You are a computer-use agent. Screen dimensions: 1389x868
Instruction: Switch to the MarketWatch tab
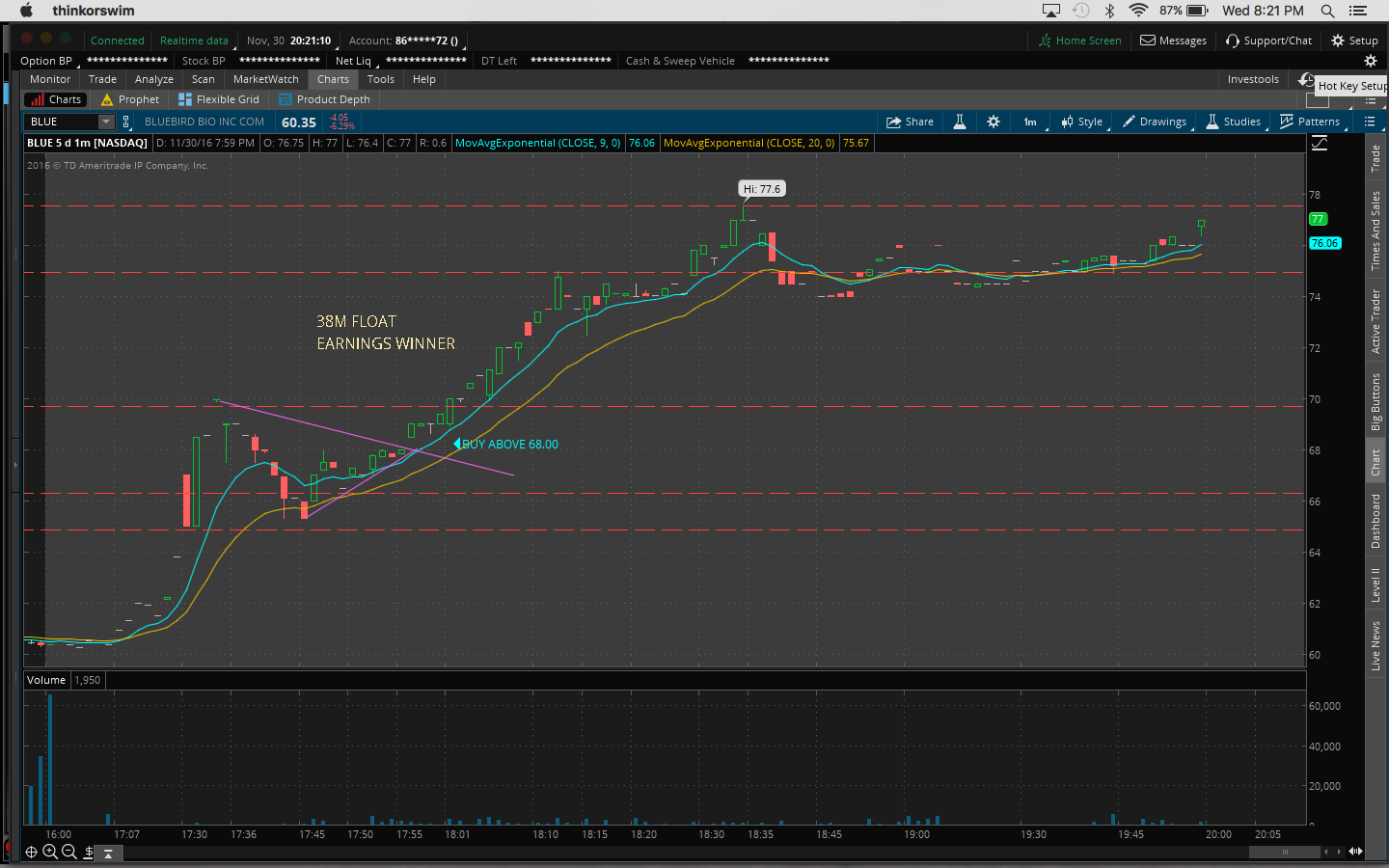click(x=265, y=79)
